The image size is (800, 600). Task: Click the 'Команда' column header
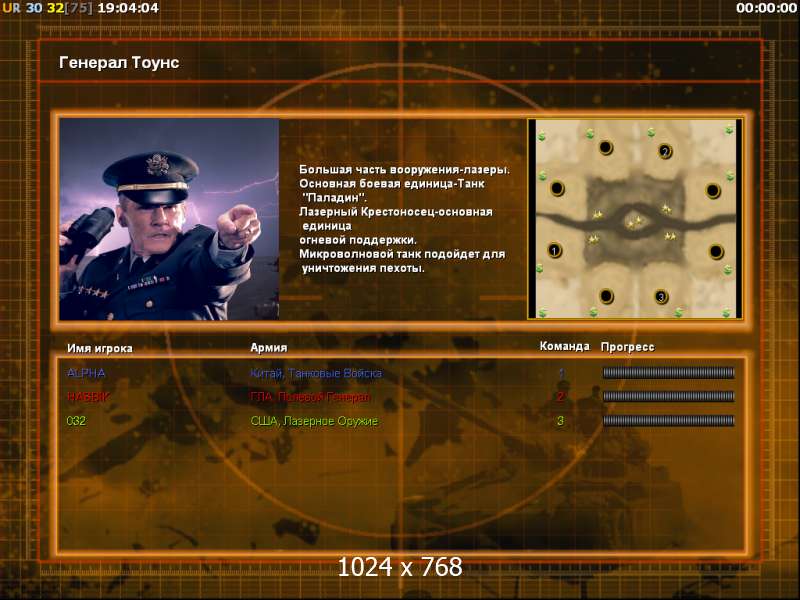point(564,346)
